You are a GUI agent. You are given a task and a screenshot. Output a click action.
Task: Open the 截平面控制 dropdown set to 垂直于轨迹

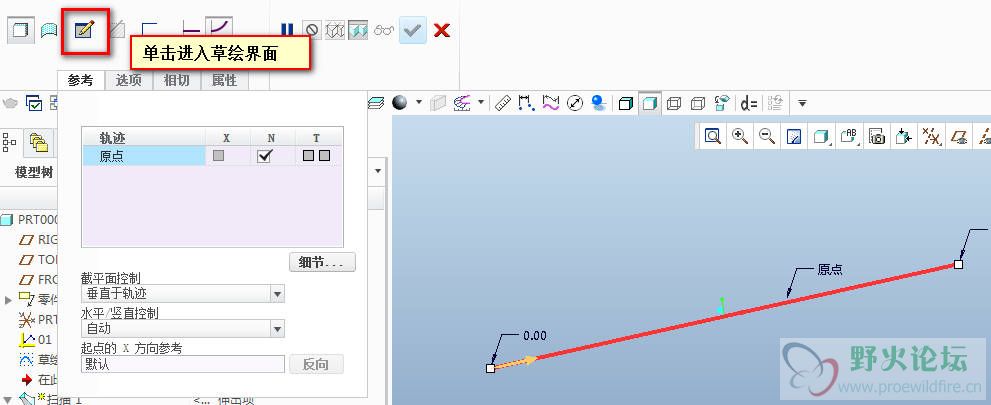pos(183,294)
